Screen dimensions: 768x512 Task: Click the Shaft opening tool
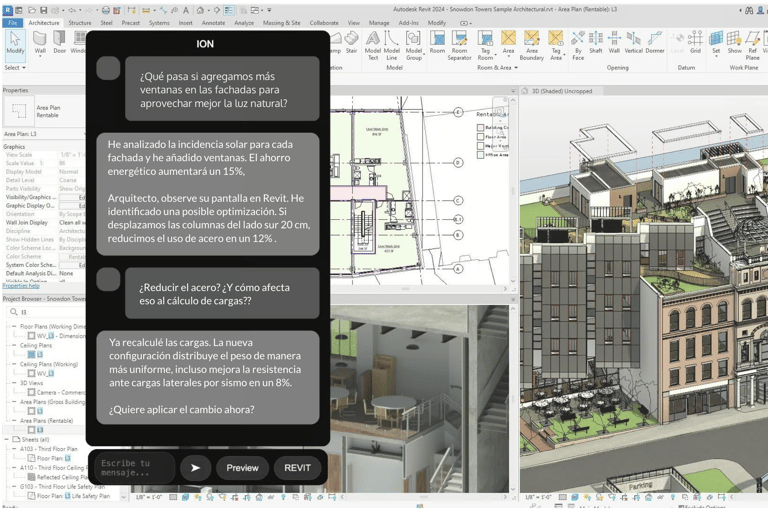pos(596,42)
